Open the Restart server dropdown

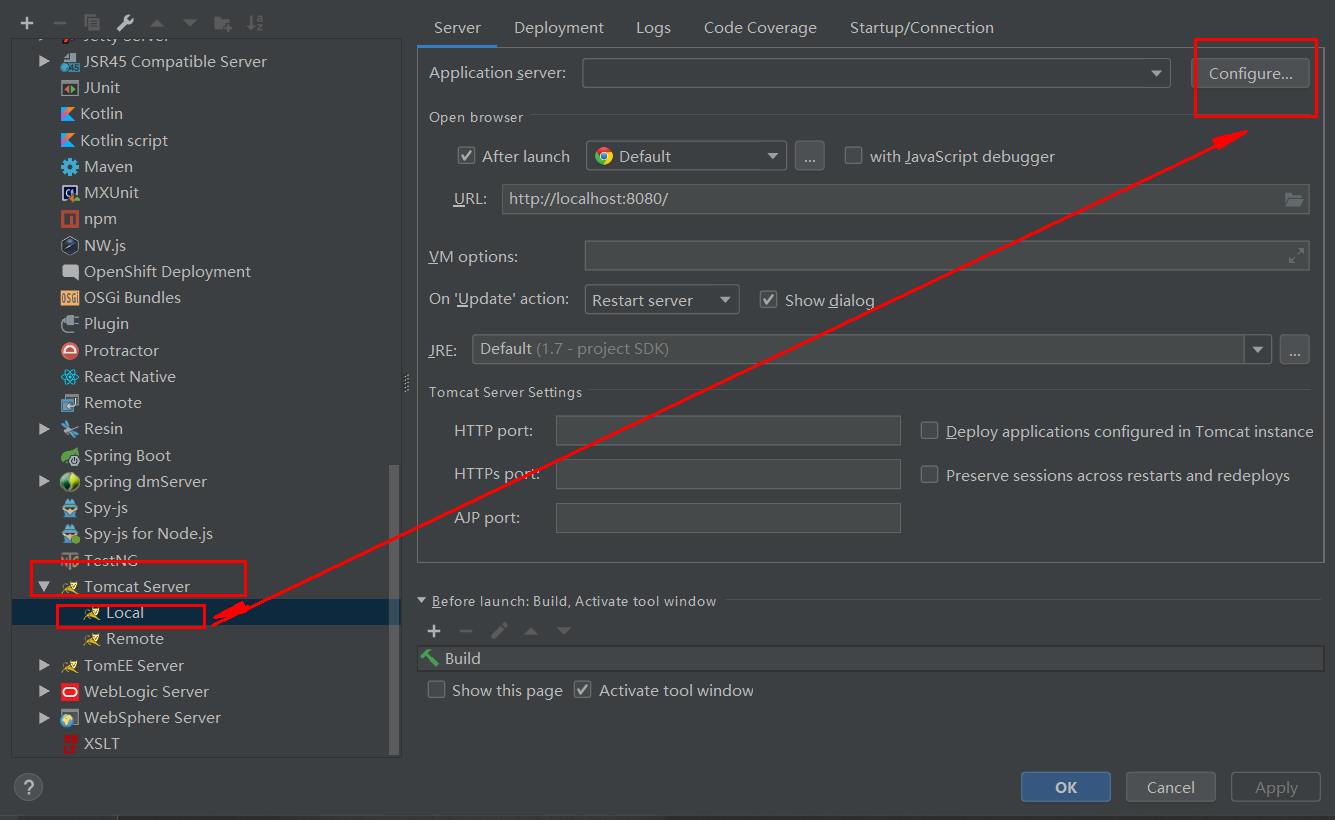[x=662, y=300]
